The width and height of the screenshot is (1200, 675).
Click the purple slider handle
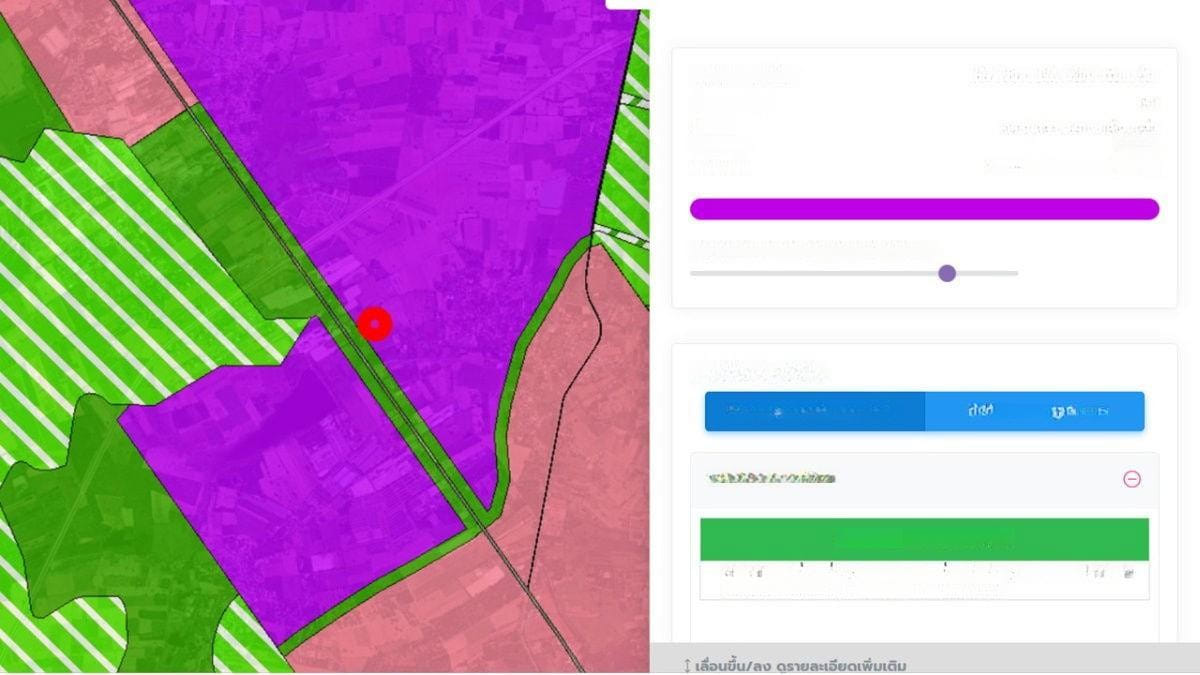tap(947, 273)
